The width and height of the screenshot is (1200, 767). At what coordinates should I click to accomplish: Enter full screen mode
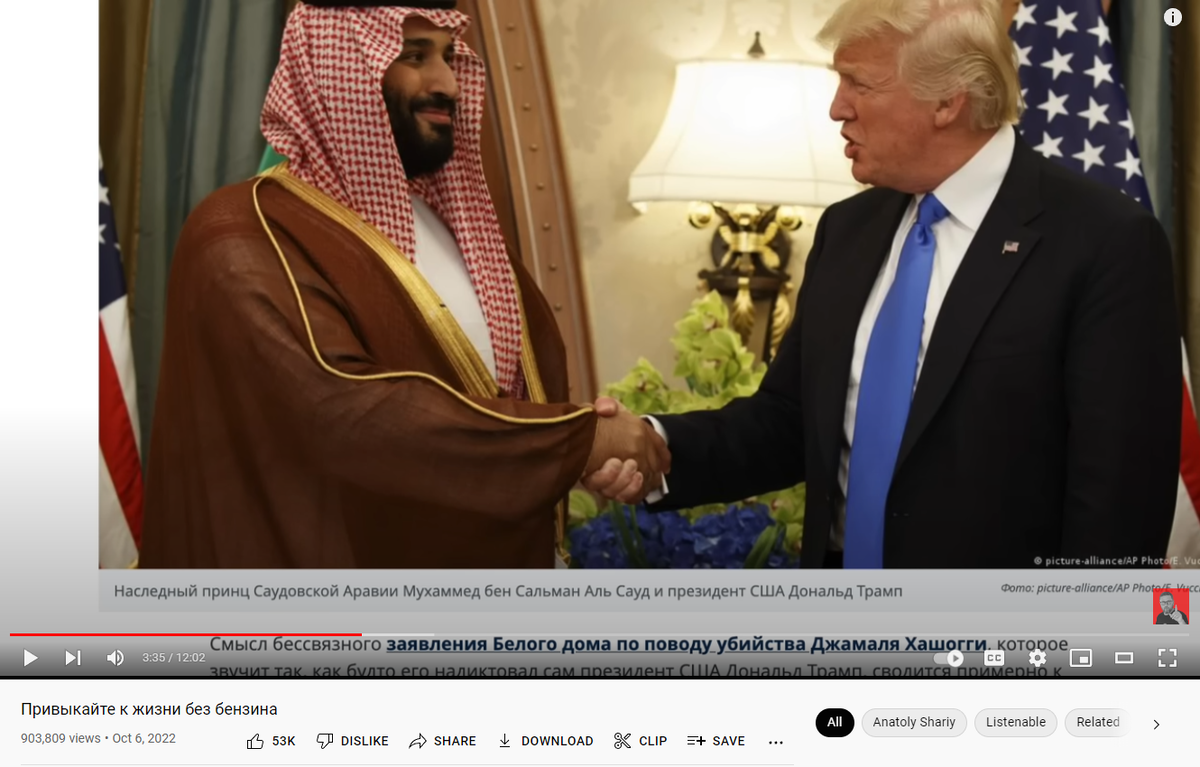pos(1167,658)
